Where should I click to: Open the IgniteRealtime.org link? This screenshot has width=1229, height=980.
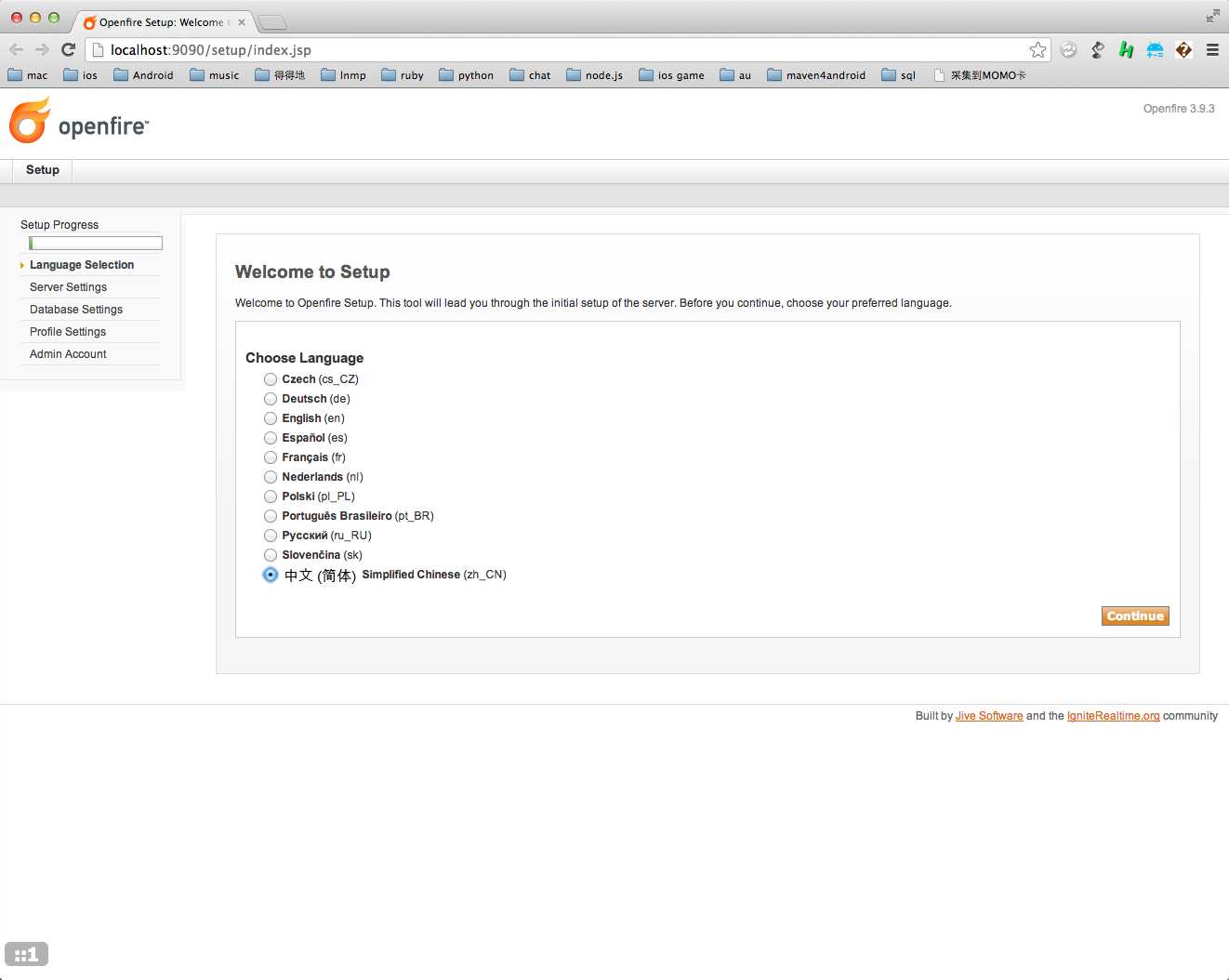tap(1114, 716)
